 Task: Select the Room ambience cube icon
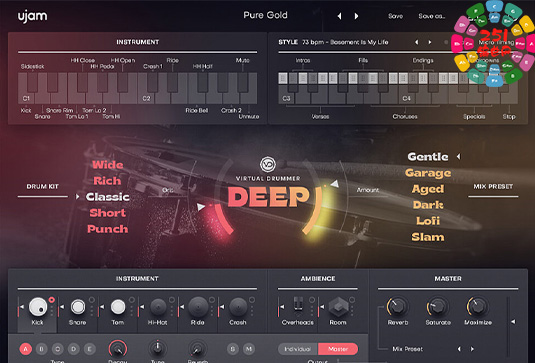pos(338,306)
